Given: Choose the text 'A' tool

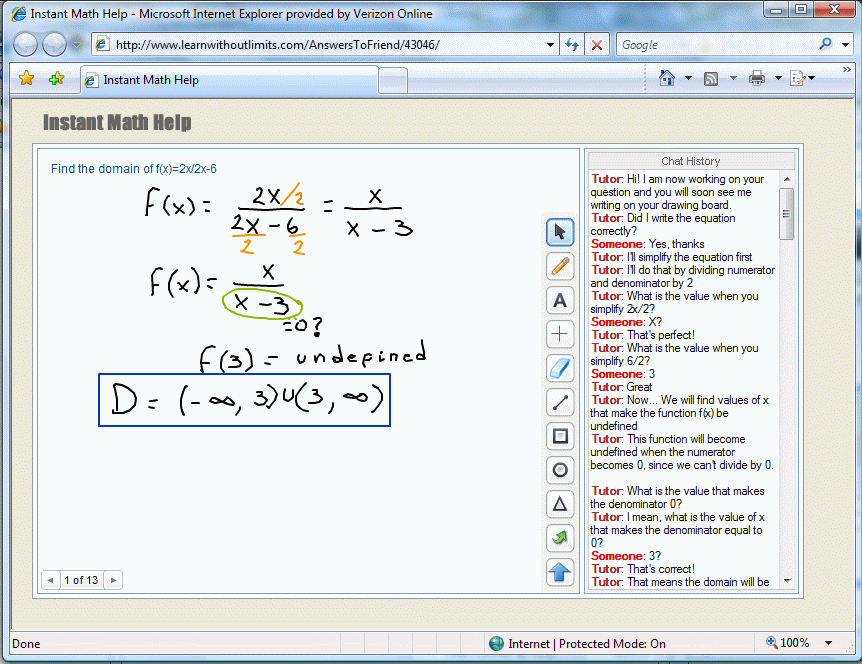Looking at the screenshot, I should click(x=560, y=300).
